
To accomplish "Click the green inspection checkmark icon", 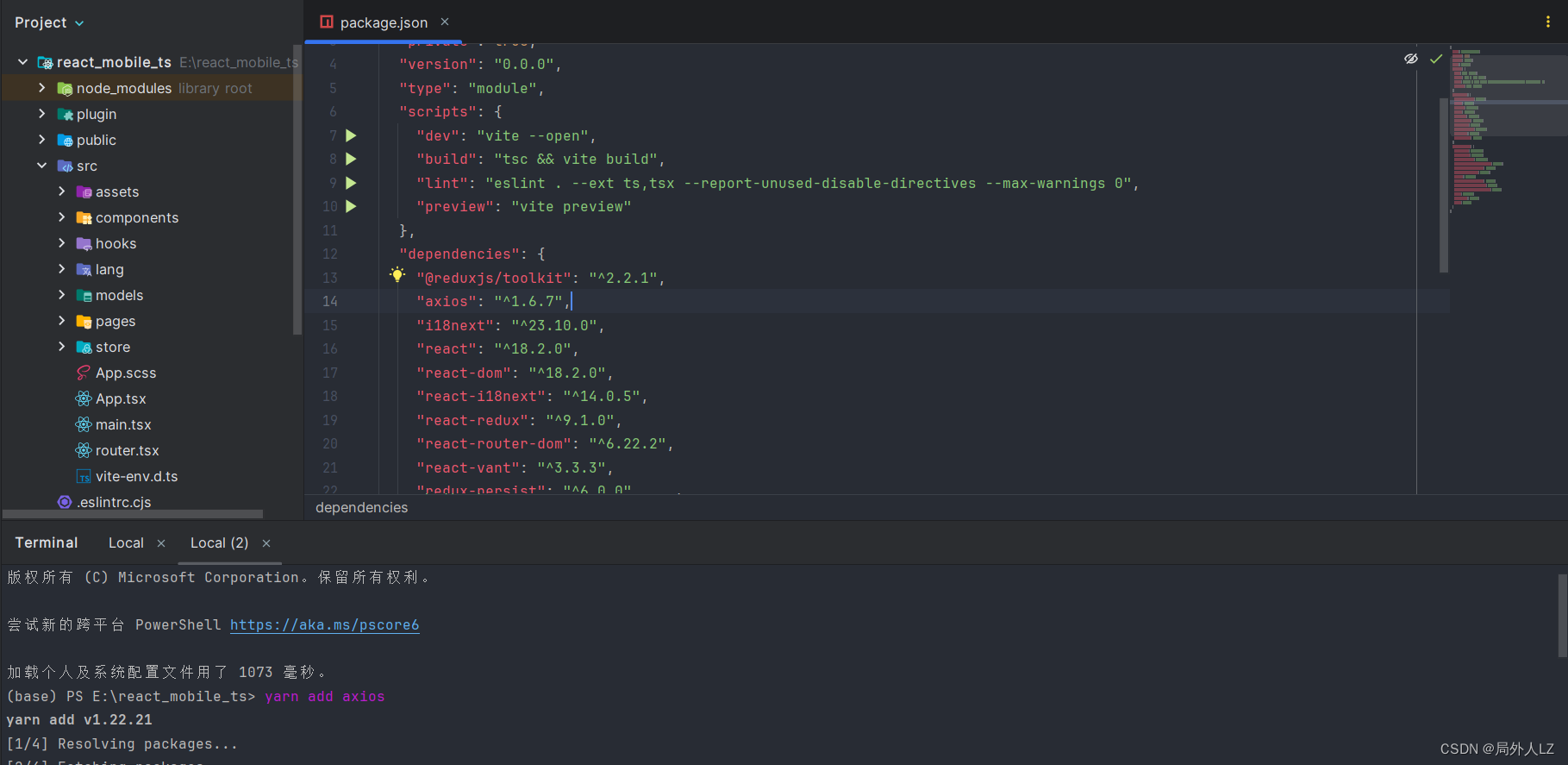I will [1436, 59].
